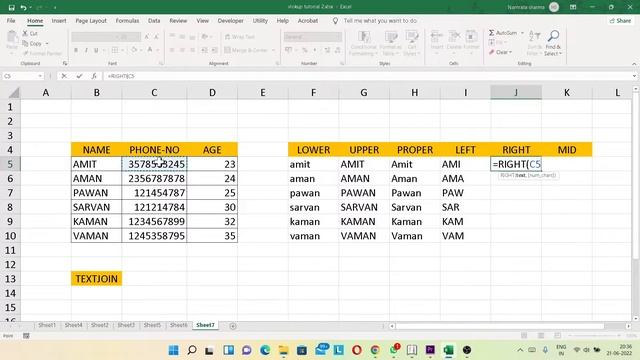
Task: Add a new sheet with plus button
Action: point(233,326)
